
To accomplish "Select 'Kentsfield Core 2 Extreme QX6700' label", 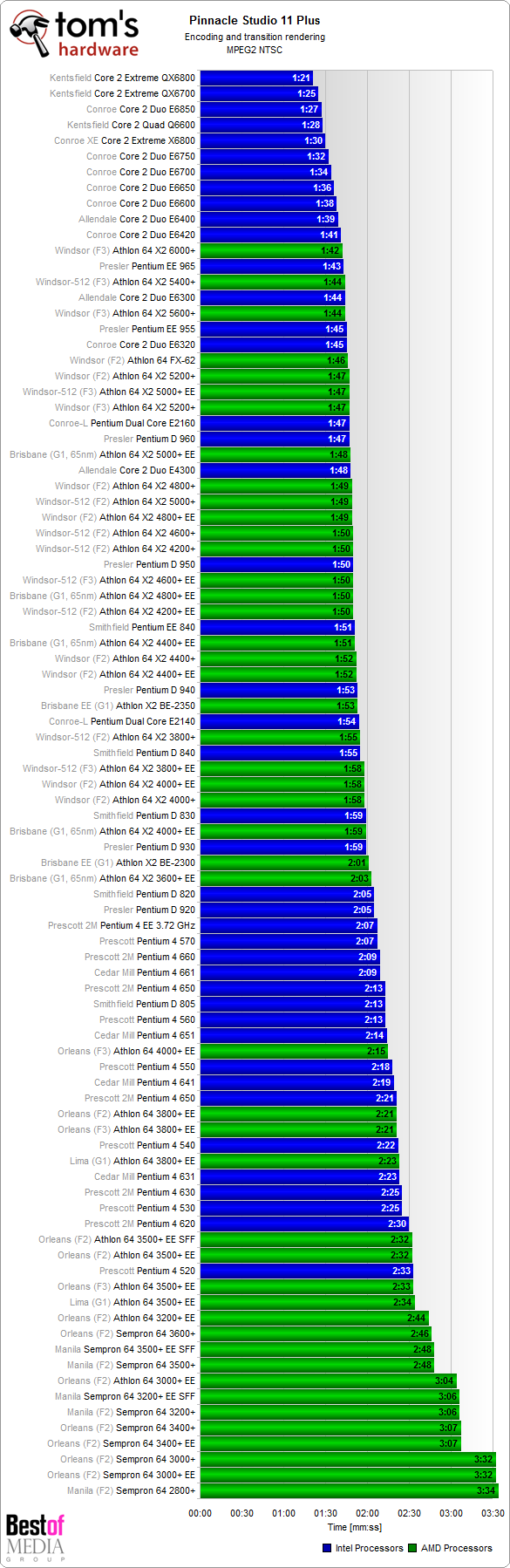I will point(122,93).
